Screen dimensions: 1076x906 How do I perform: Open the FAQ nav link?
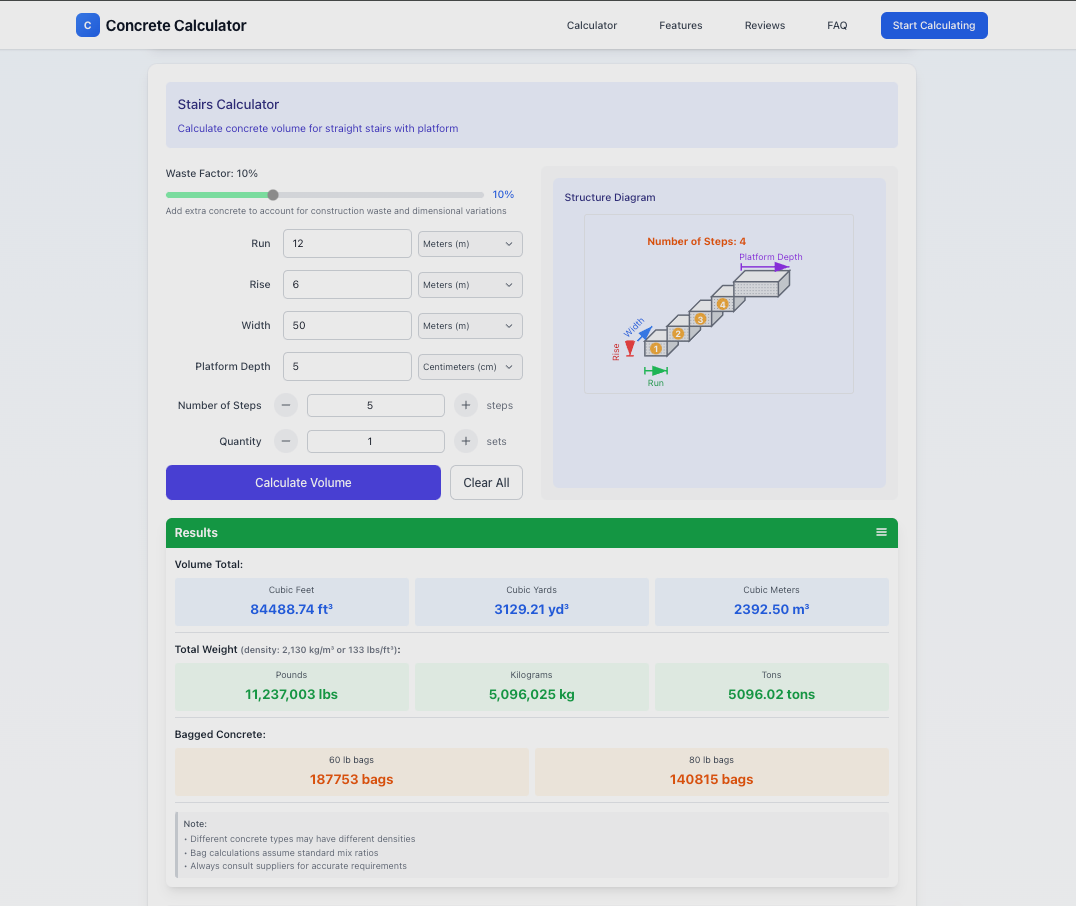click(x=837, y=25)
